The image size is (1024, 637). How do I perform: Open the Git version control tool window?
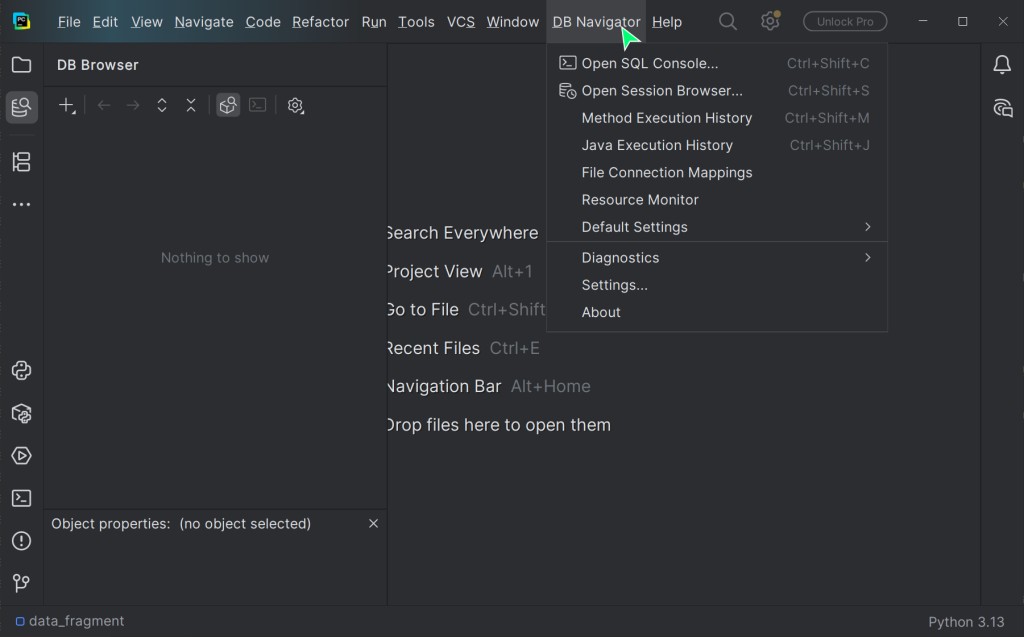(21, 583)
